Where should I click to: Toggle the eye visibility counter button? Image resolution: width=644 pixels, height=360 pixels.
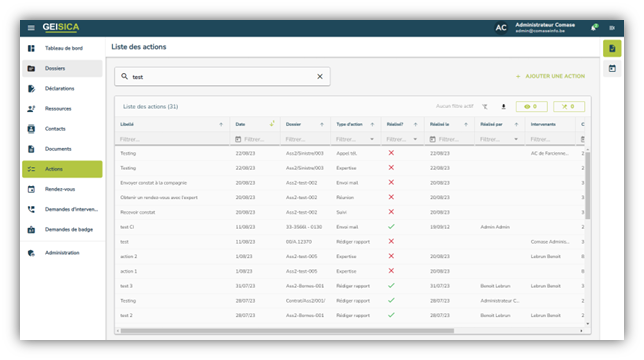click(x=531, y=106)
